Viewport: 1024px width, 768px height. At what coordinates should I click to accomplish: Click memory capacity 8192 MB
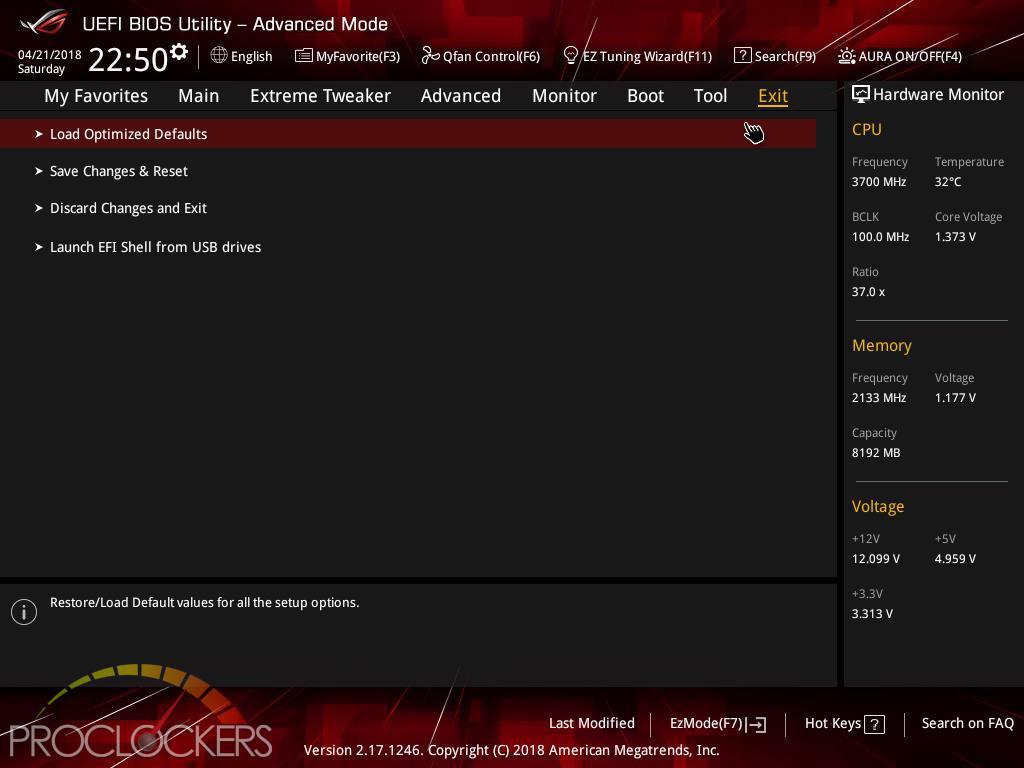tap(876, 453)
